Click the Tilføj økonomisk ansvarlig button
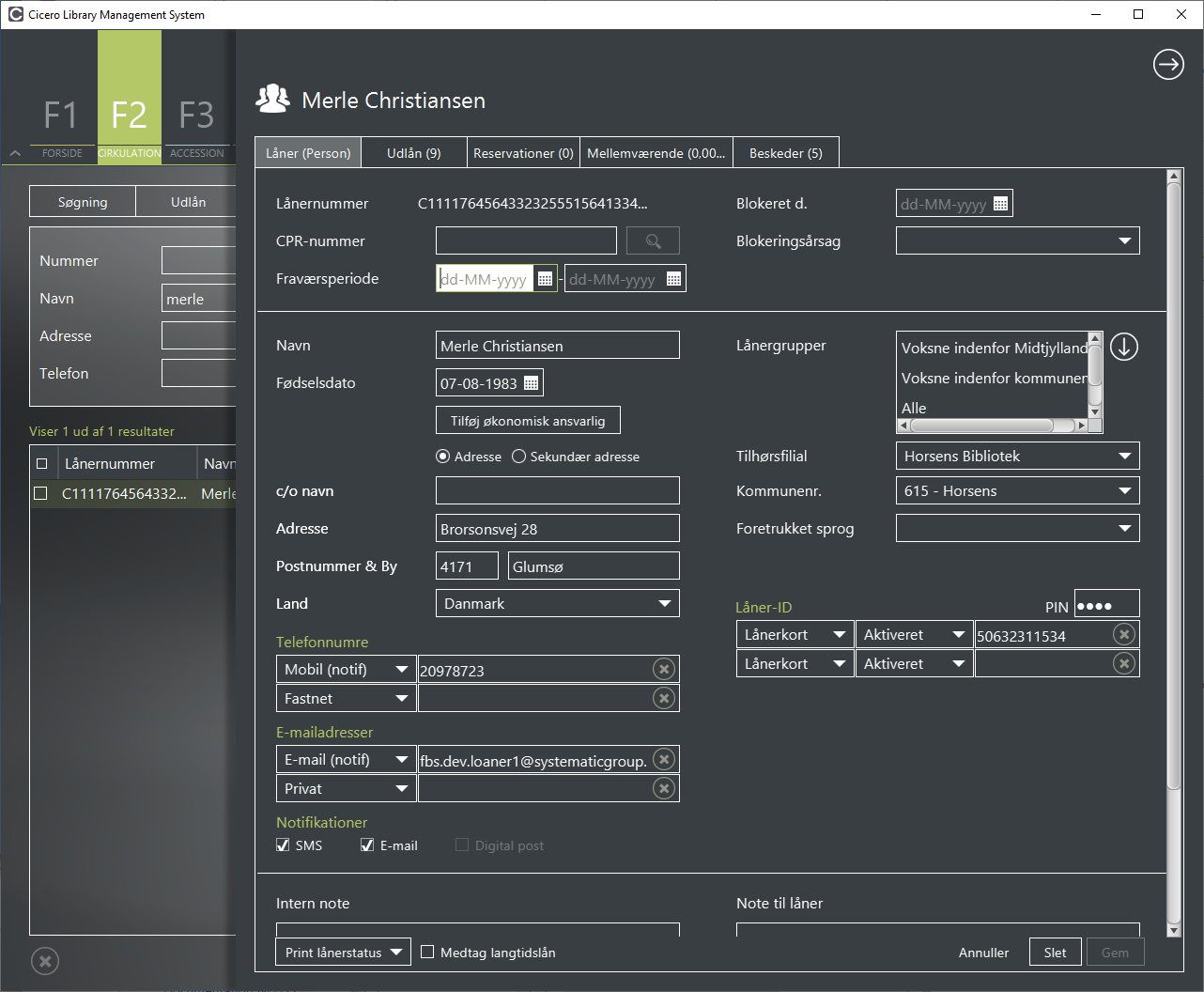The height and width of the screenshot is (992, 1204). (x=528, y=421)
